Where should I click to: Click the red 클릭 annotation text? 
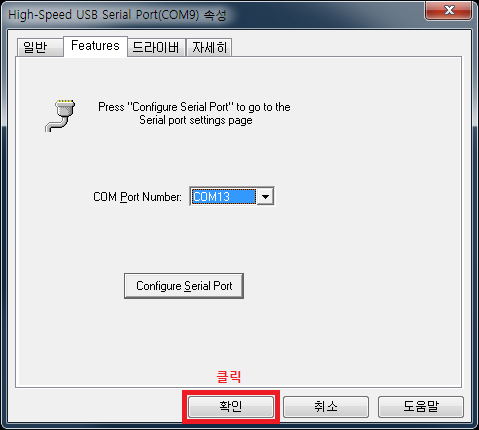(229, 377)
